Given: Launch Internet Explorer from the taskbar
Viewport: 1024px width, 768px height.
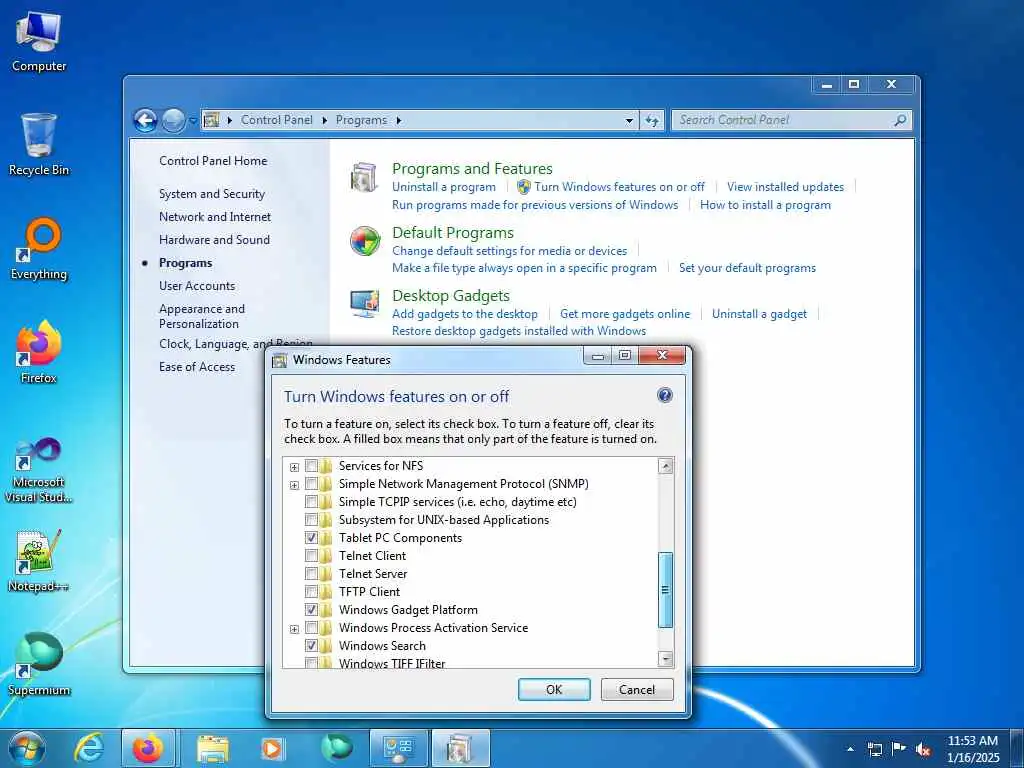Looking at the screenshot, I should [x=89, y=748].
